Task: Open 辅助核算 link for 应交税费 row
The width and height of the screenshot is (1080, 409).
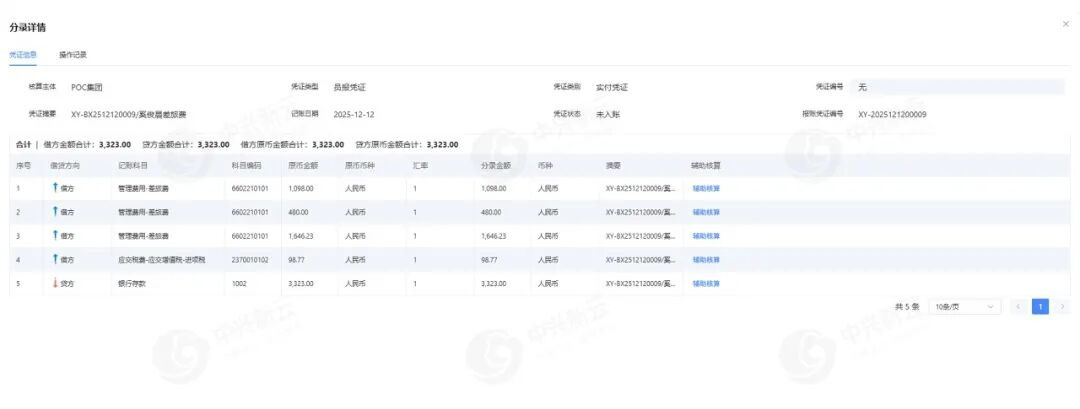Action: click(706, 259)
